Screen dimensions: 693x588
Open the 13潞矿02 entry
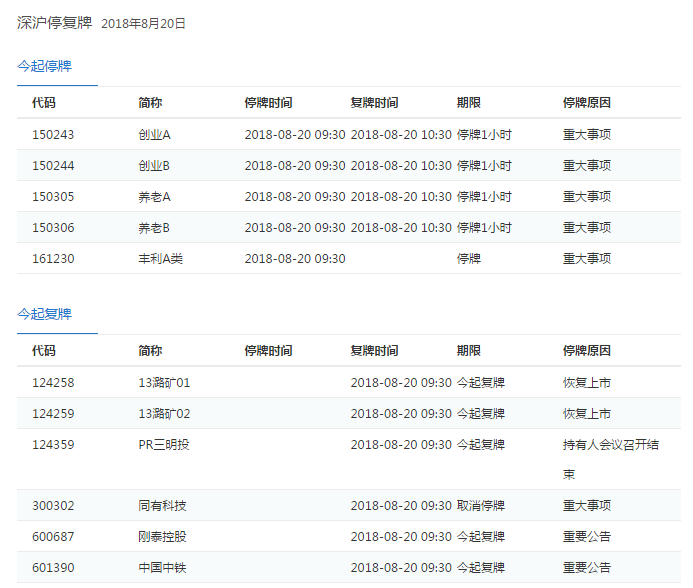[x=164, y=414]
